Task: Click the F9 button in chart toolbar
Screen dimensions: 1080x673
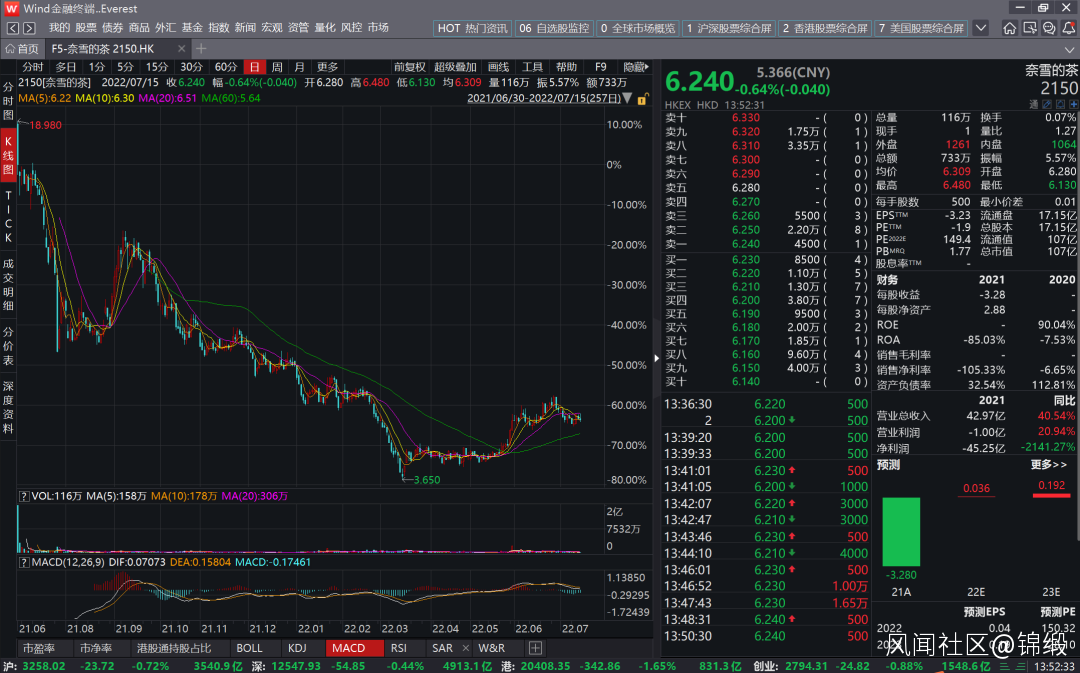Action: (601, 67)
